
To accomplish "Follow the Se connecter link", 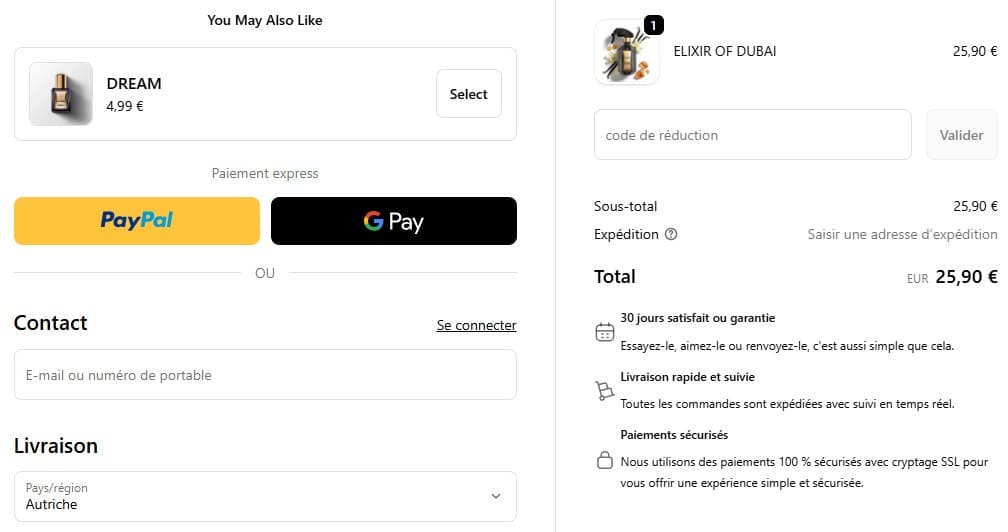I will pos(476,325).
